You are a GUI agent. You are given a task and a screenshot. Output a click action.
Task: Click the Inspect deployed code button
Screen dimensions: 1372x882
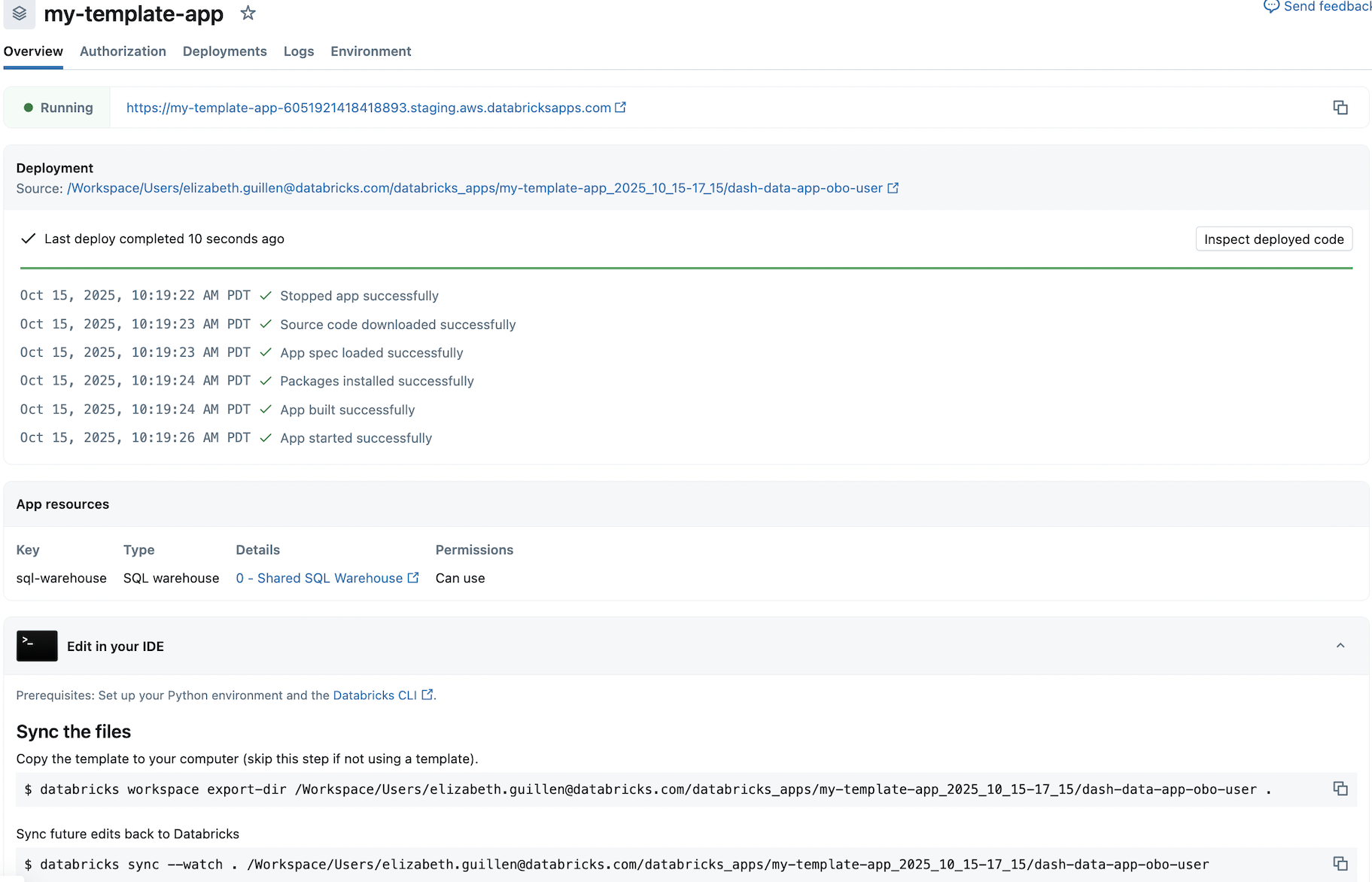coord(1273,239)
